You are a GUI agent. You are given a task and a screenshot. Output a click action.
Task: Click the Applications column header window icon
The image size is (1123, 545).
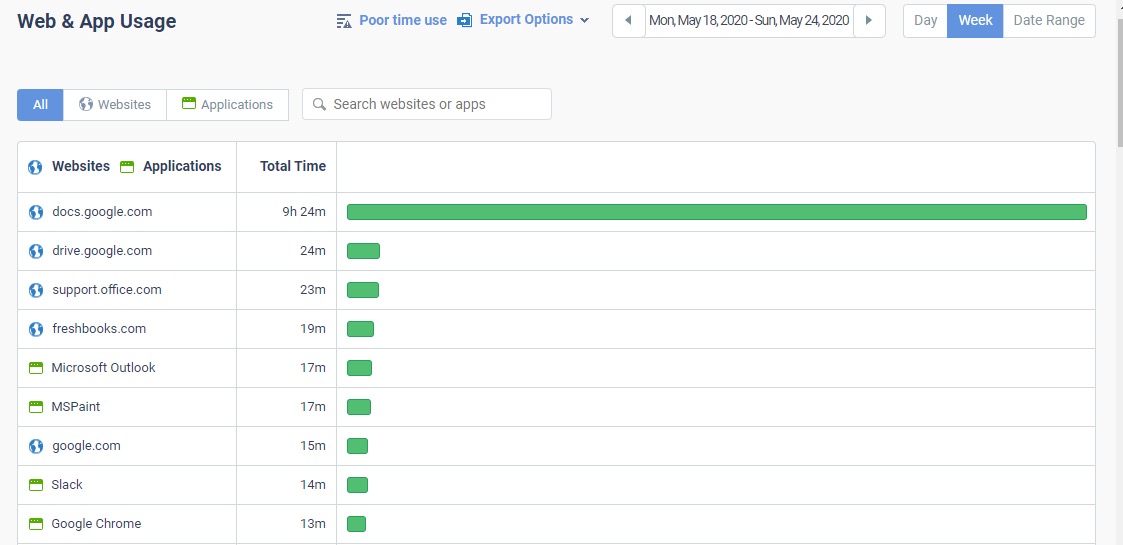tap(127, 167)
